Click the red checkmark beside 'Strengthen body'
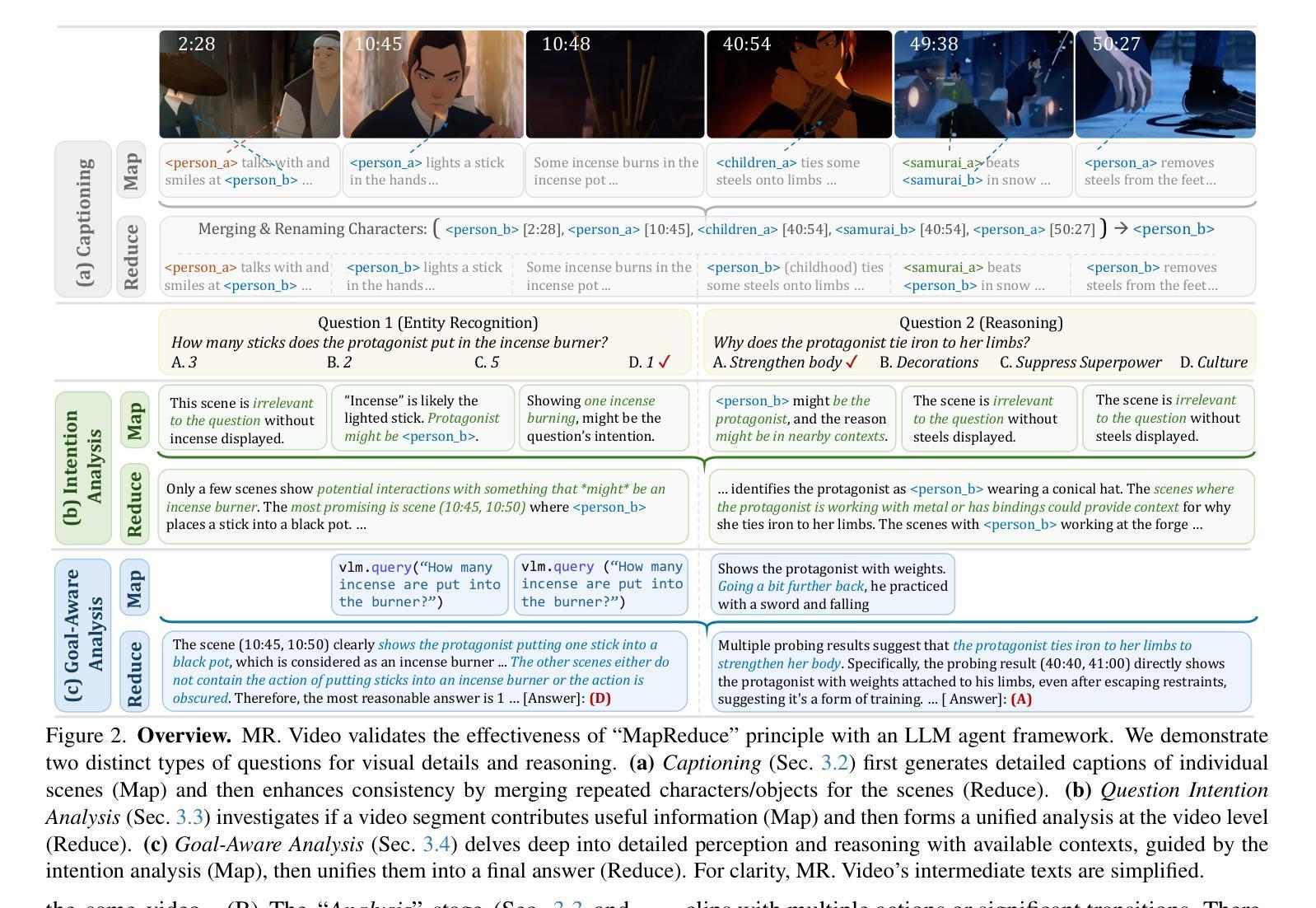1316x908 pixels. [x=852, y=362]
